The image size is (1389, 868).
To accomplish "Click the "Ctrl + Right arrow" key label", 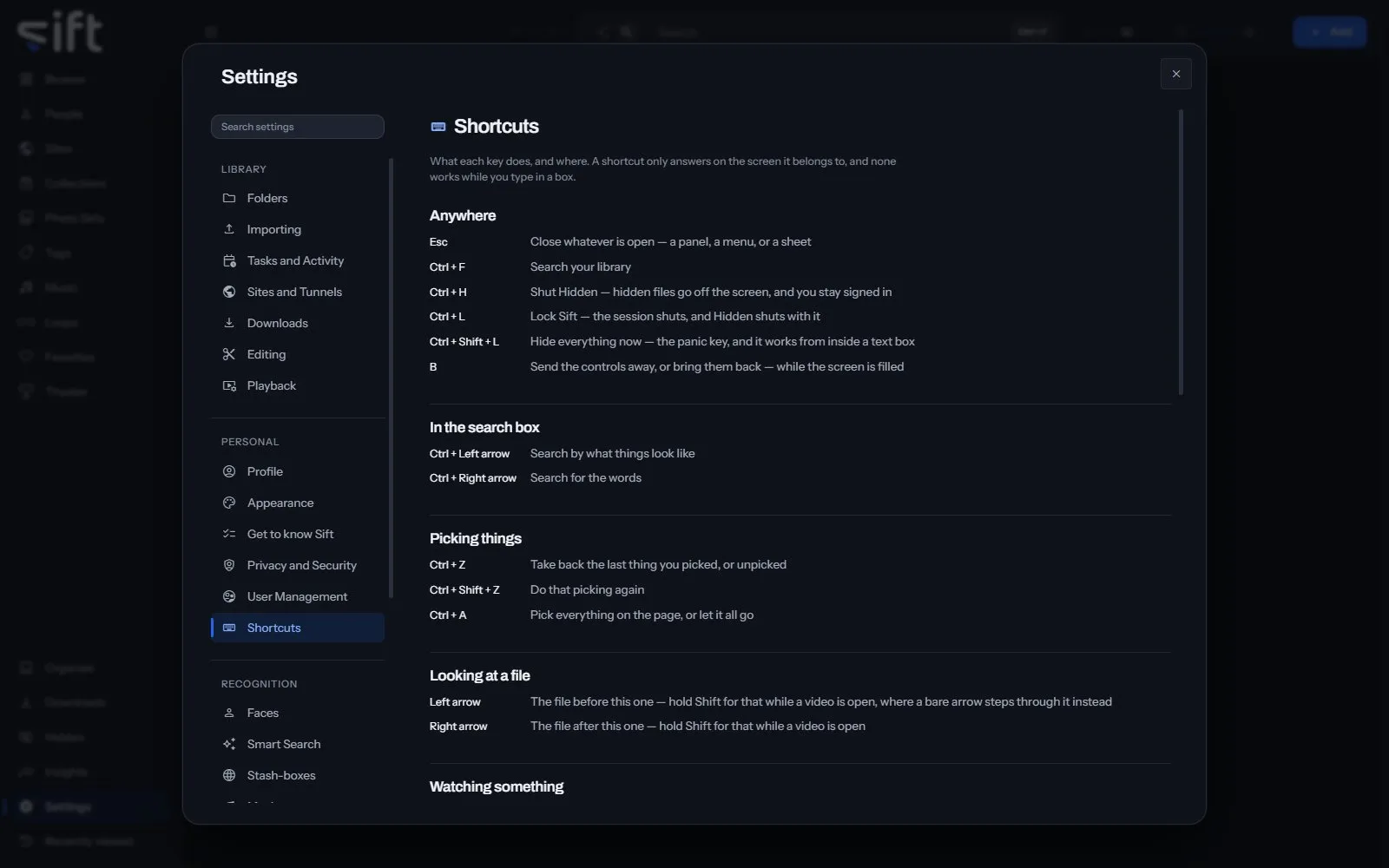I will point(473,478).
